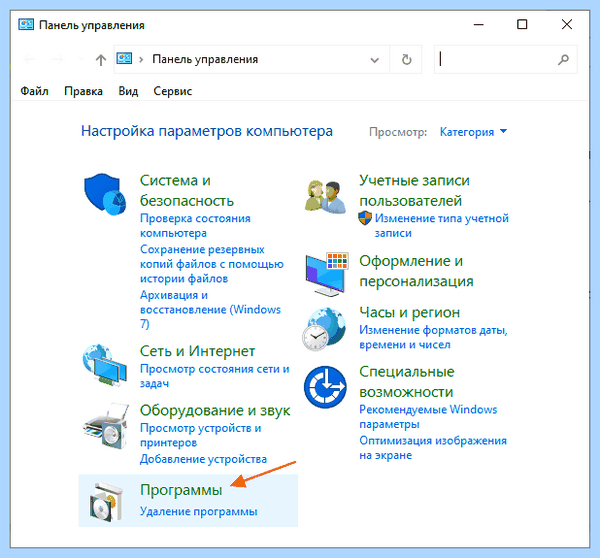Open Специальные возможности category

(407, 382)
